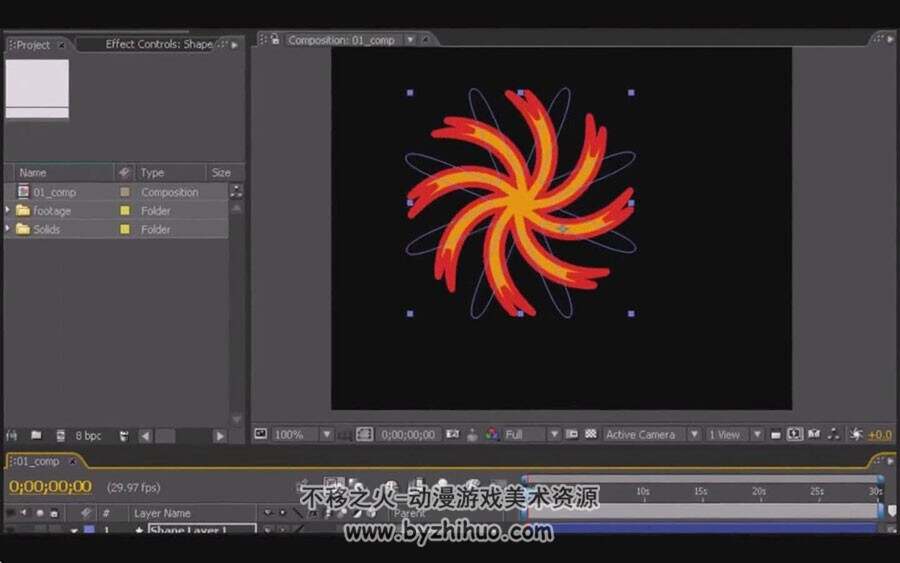Close the 01_comp timeline tab
This screenshot has height=563, width=900.
[x=73, y=461]
